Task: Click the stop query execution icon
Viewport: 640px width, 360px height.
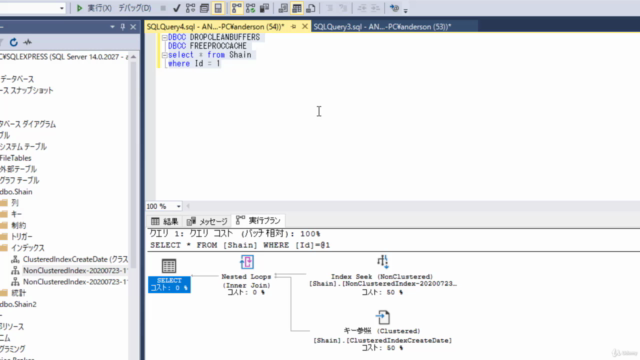Action: [163, 8]
